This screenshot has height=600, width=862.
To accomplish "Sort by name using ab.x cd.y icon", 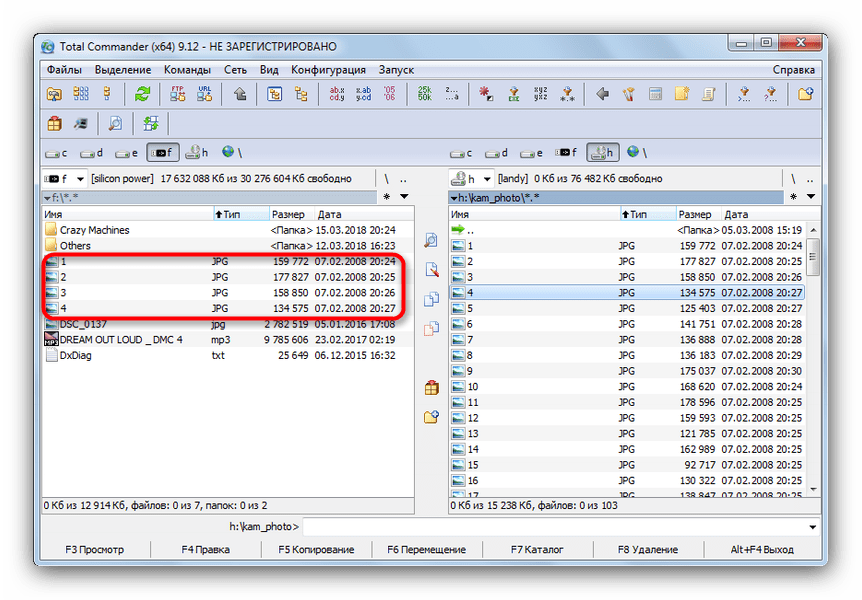I will pos(336,94).
